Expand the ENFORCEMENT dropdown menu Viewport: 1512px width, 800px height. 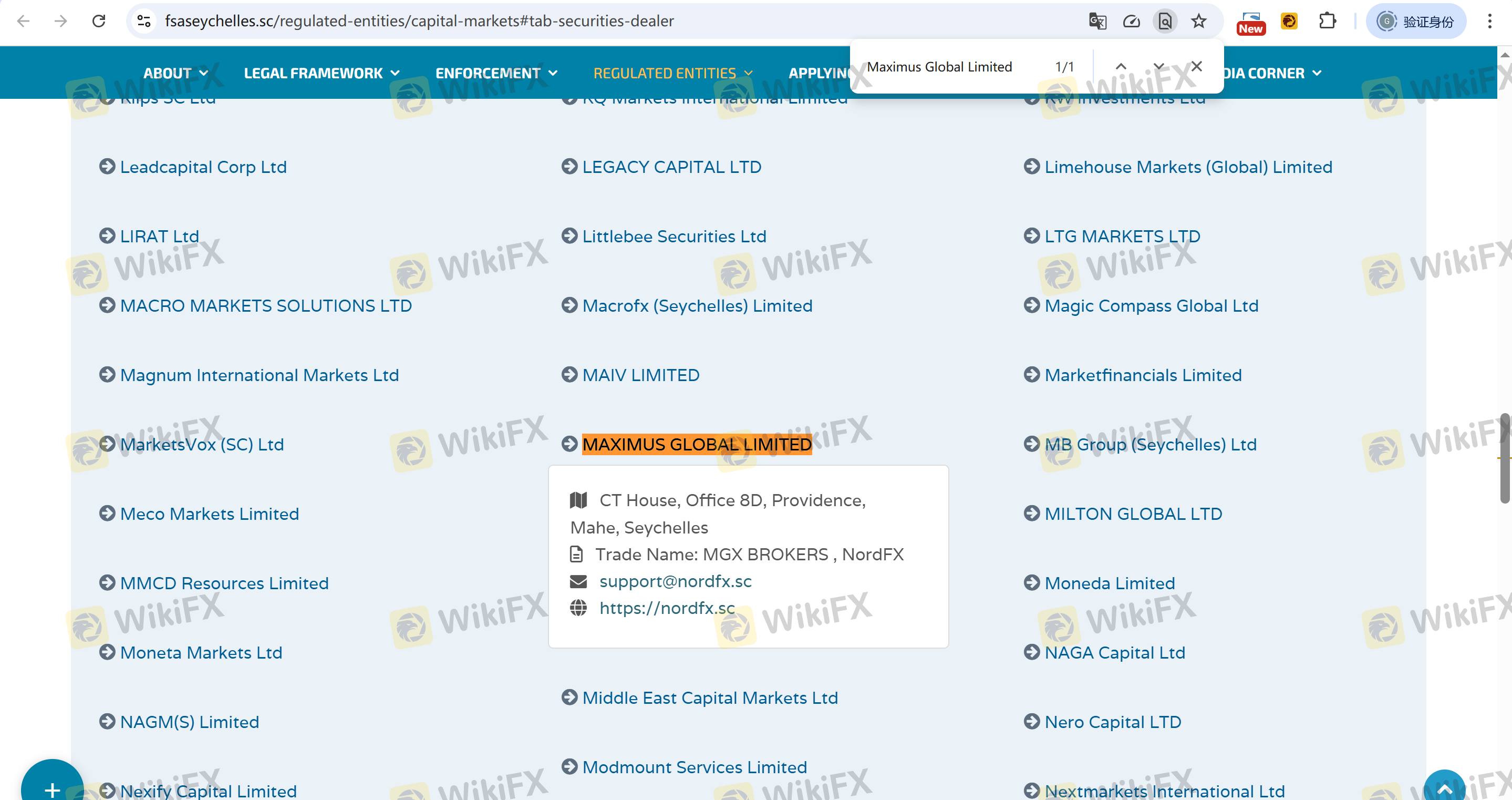pos(495,73)
